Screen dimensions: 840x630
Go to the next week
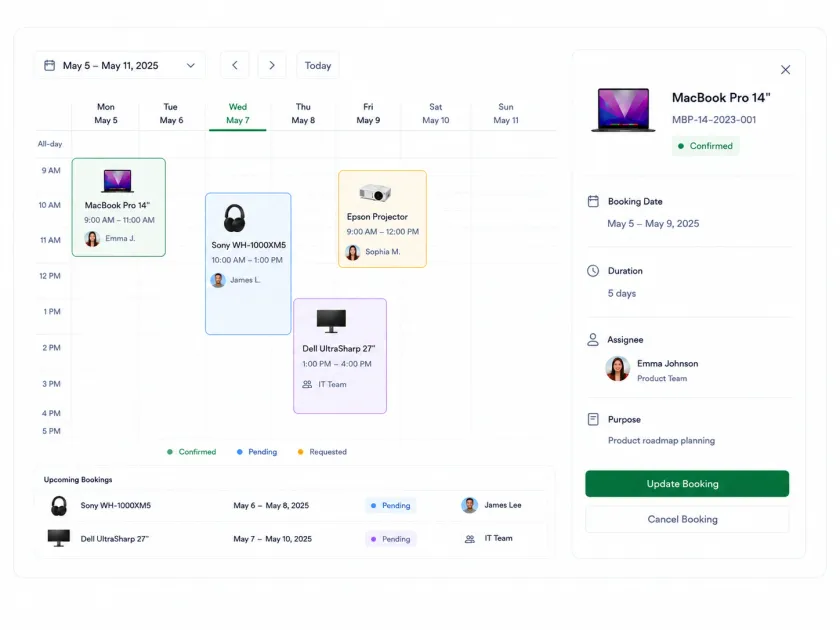click(272, 65)
